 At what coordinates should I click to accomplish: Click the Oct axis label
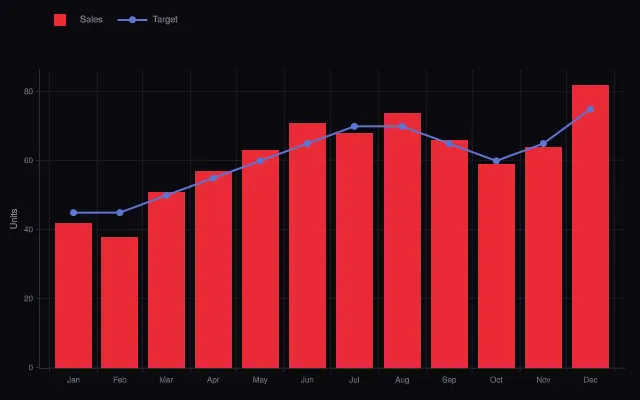496,380
